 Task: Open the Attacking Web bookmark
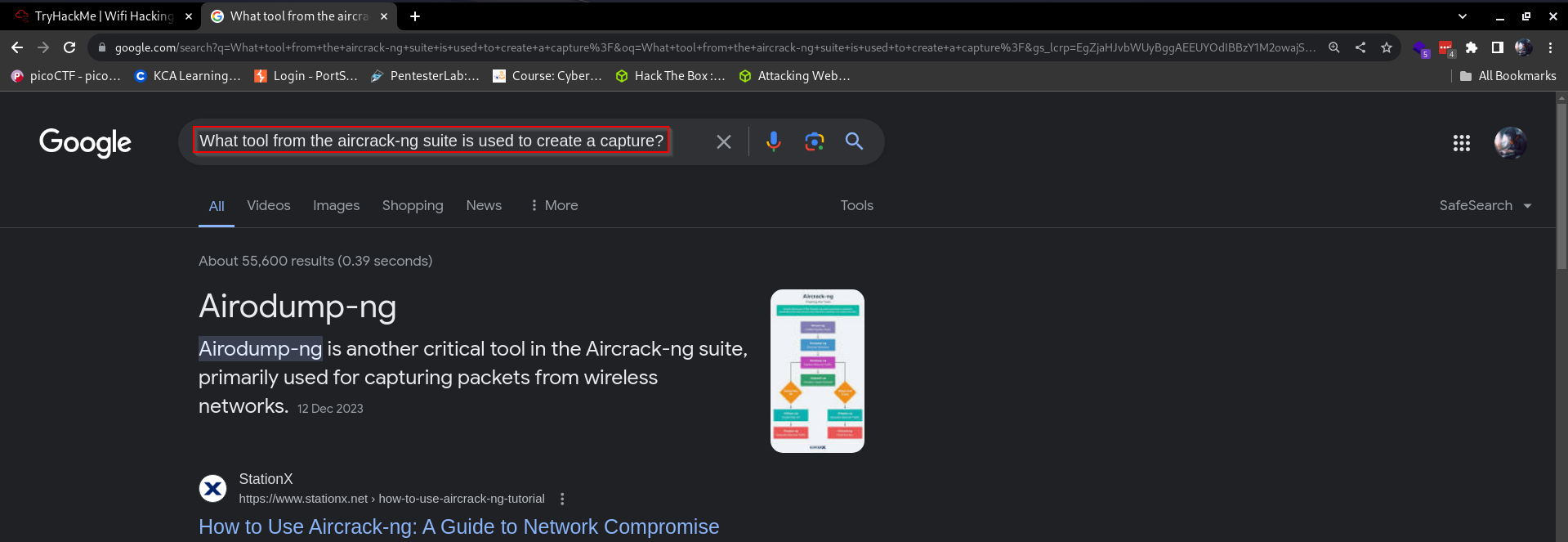(794, 76)
